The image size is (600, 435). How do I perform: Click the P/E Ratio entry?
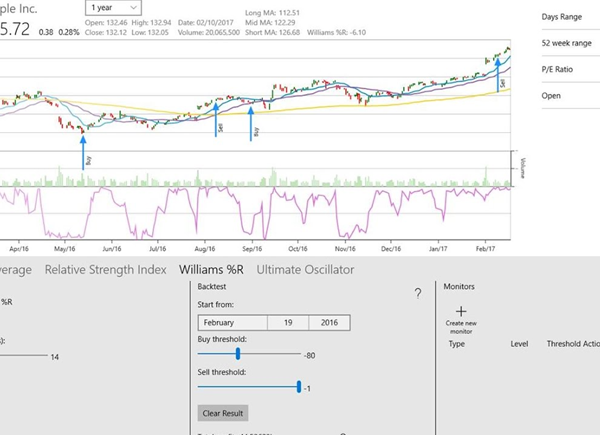pos(557,70)
